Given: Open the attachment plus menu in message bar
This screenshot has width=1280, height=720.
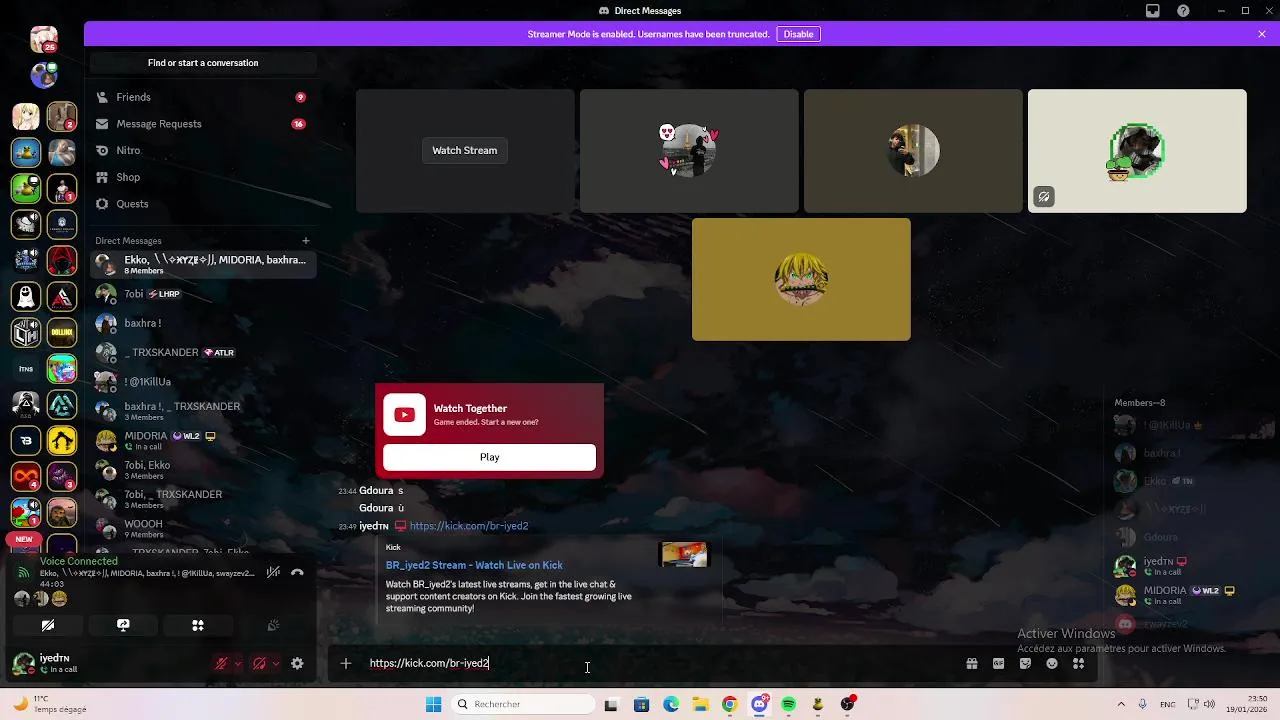Looking at the screenshot, I should [x=346, y=663].
